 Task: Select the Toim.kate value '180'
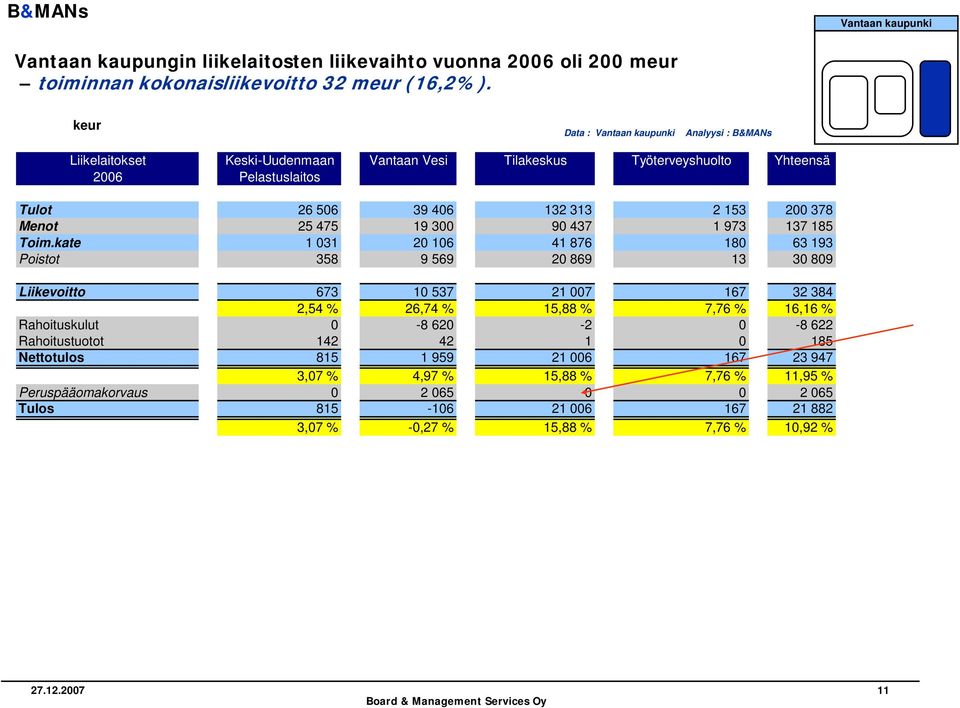pos(735,243)
